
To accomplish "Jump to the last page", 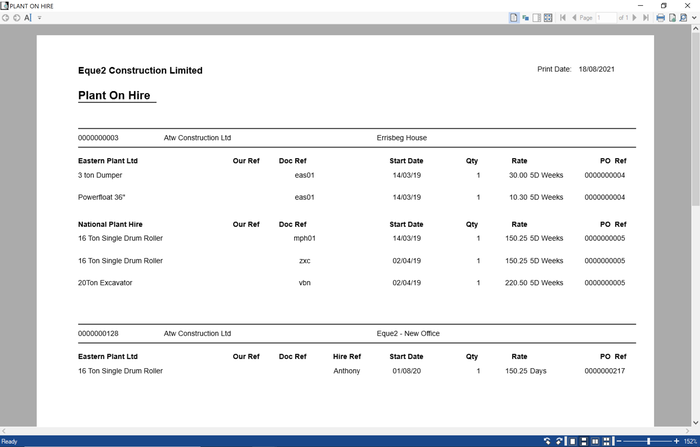I will coord(646,18).
